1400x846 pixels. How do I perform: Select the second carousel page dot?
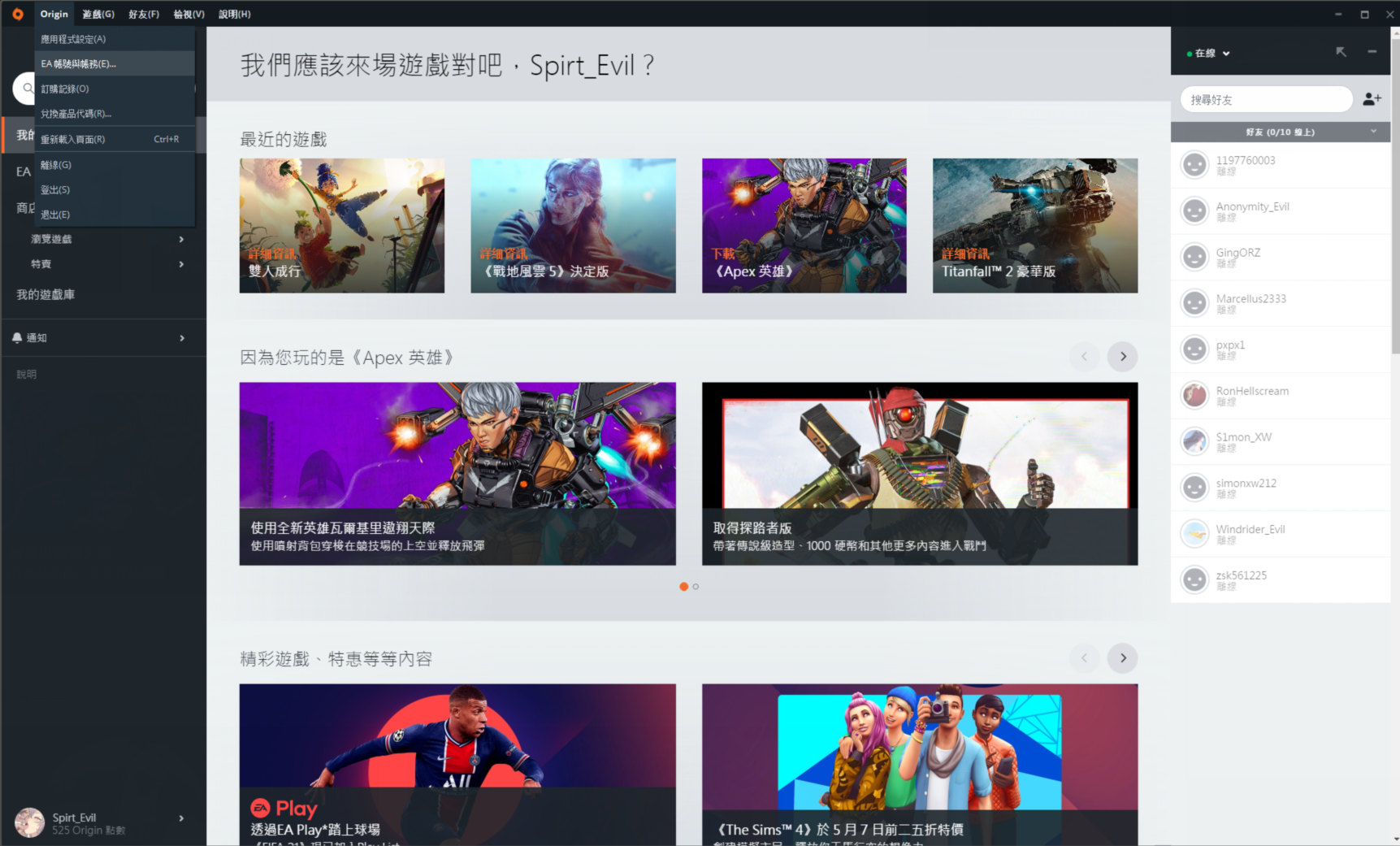coord(696,586)
